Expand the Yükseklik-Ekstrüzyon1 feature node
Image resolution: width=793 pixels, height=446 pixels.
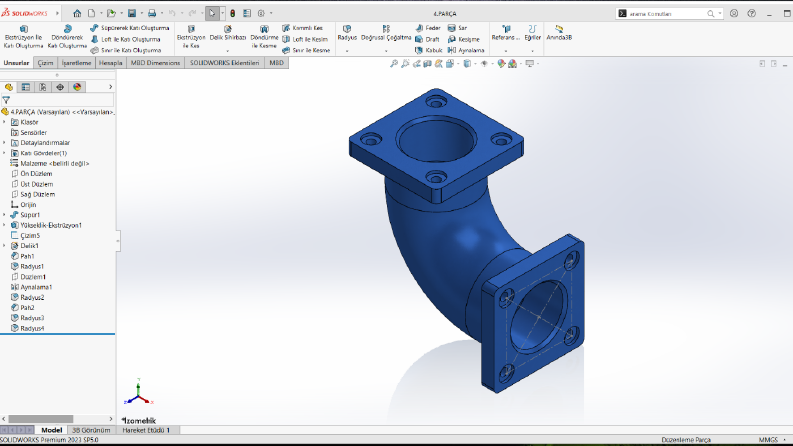click(5, 225)
